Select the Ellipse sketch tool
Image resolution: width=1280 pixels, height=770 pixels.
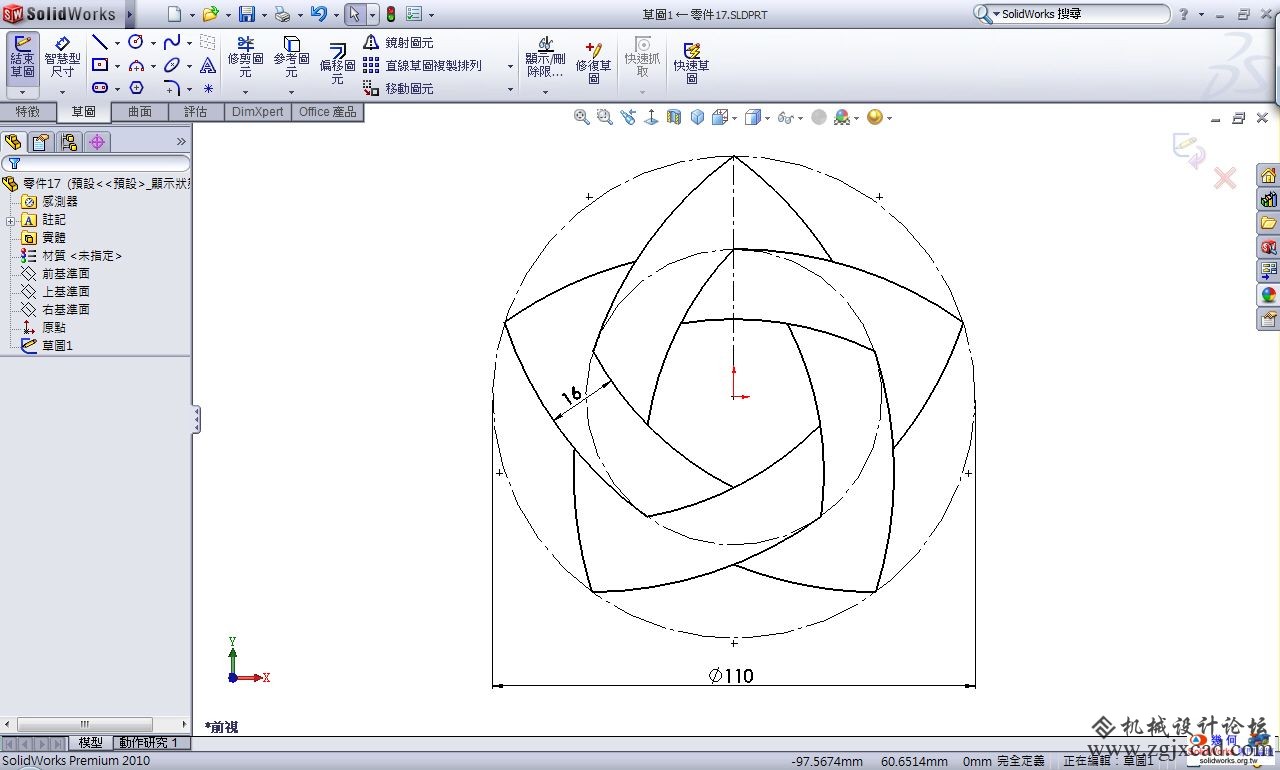(172, 65)
